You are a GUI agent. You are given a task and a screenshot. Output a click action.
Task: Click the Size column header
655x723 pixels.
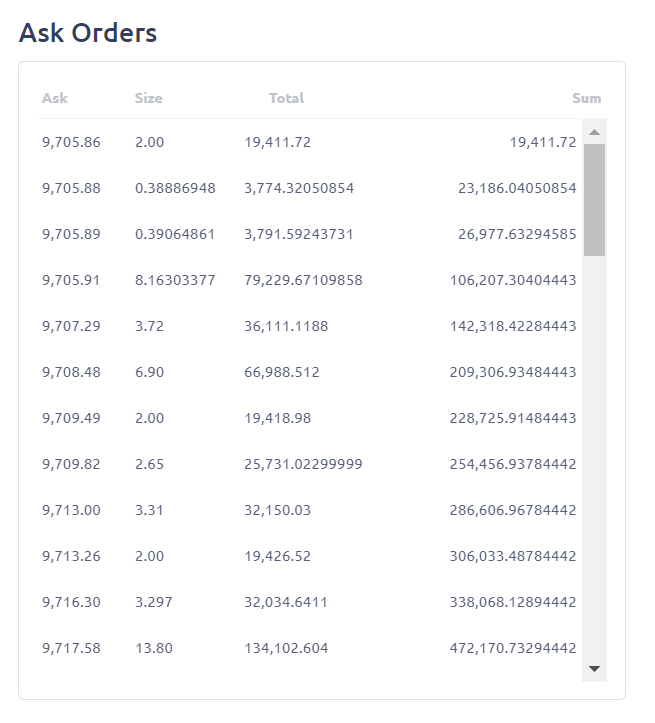[x=148, y=98]
